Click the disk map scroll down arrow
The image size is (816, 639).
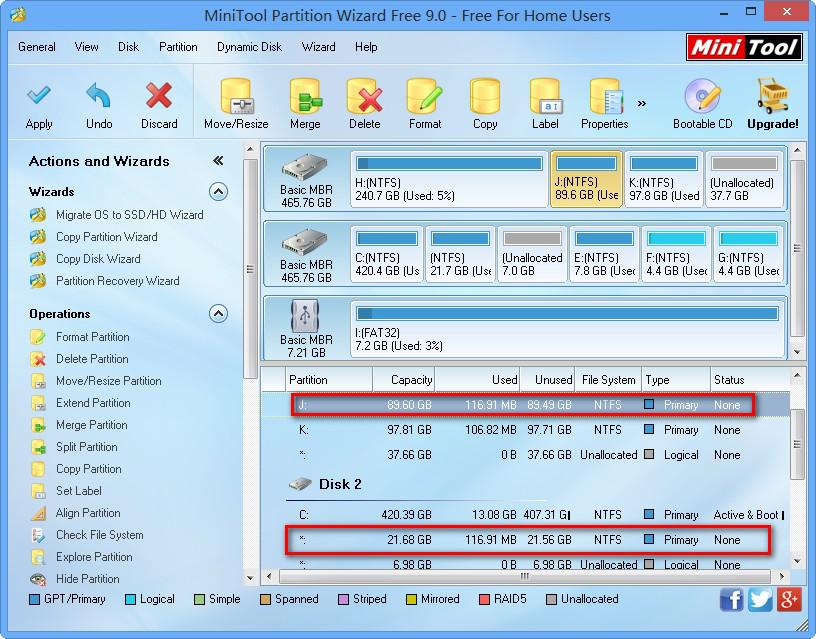click(797, 352)
